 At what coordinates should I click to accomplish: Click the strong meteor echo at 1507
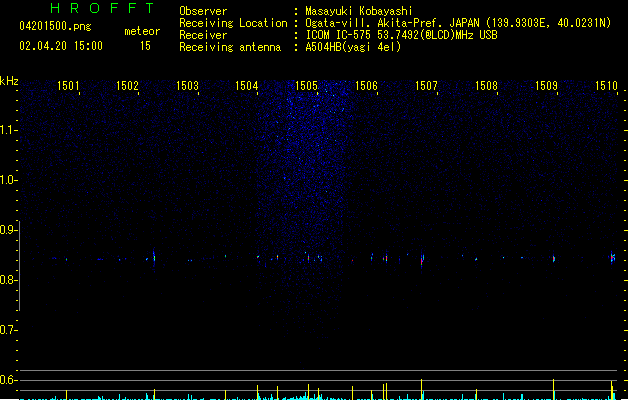point(422,259)
